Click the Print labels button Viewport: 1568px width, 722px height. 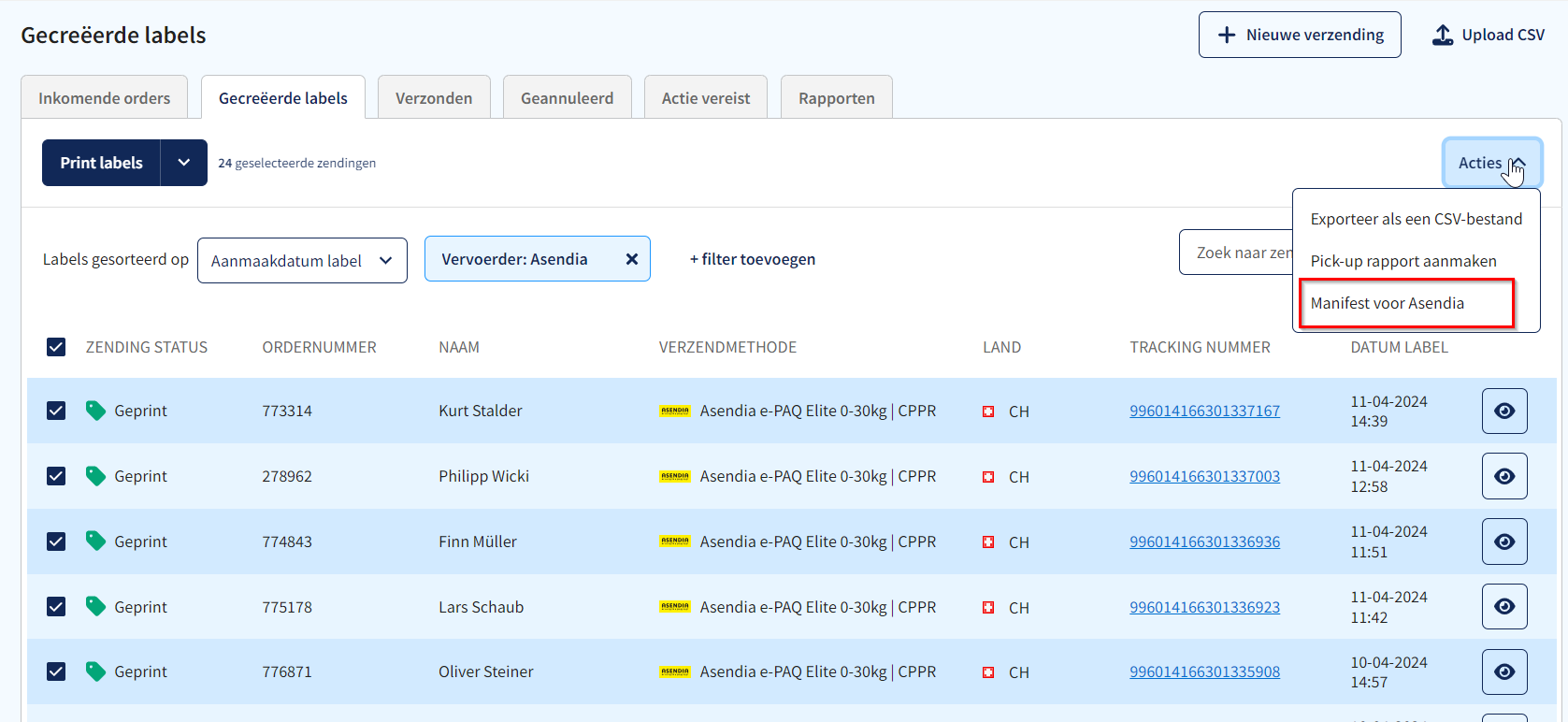tap(101, 163)
